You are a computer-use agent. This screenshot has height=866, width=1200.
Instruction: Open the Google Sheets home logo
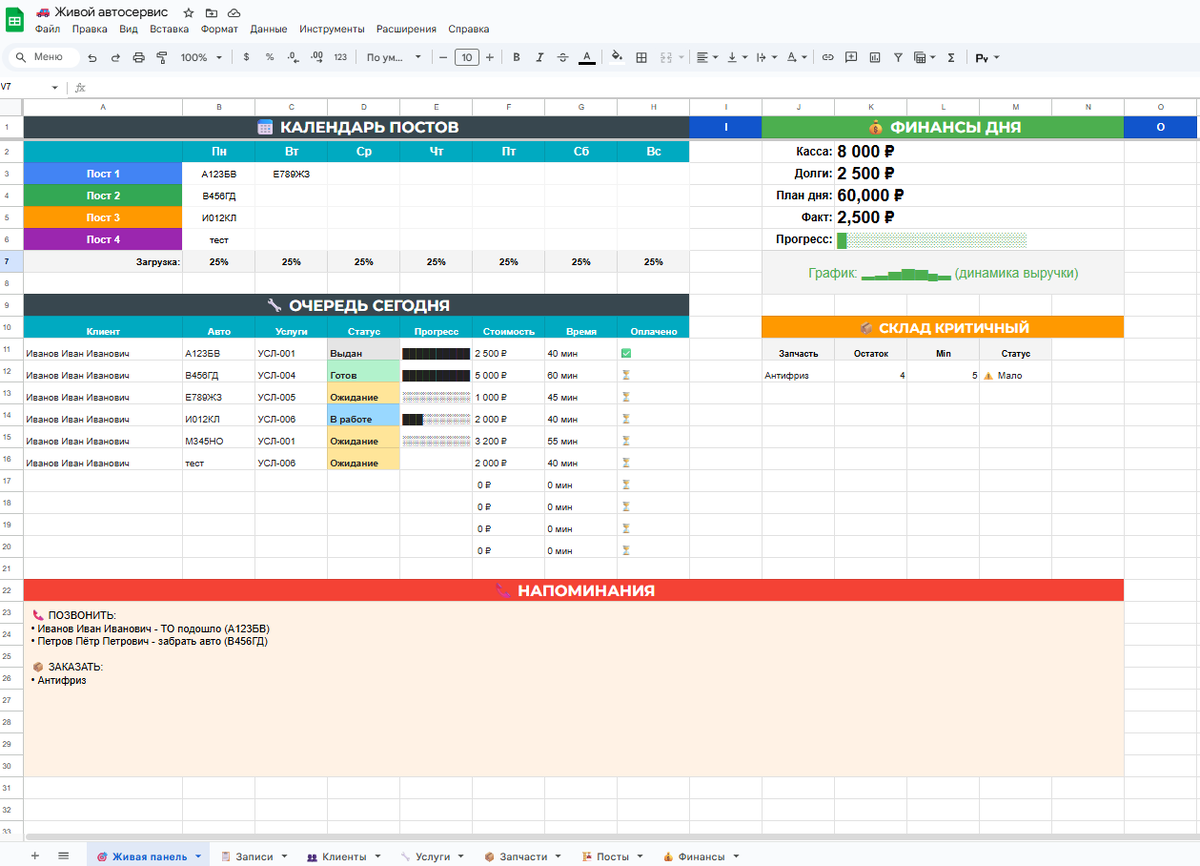15,20
